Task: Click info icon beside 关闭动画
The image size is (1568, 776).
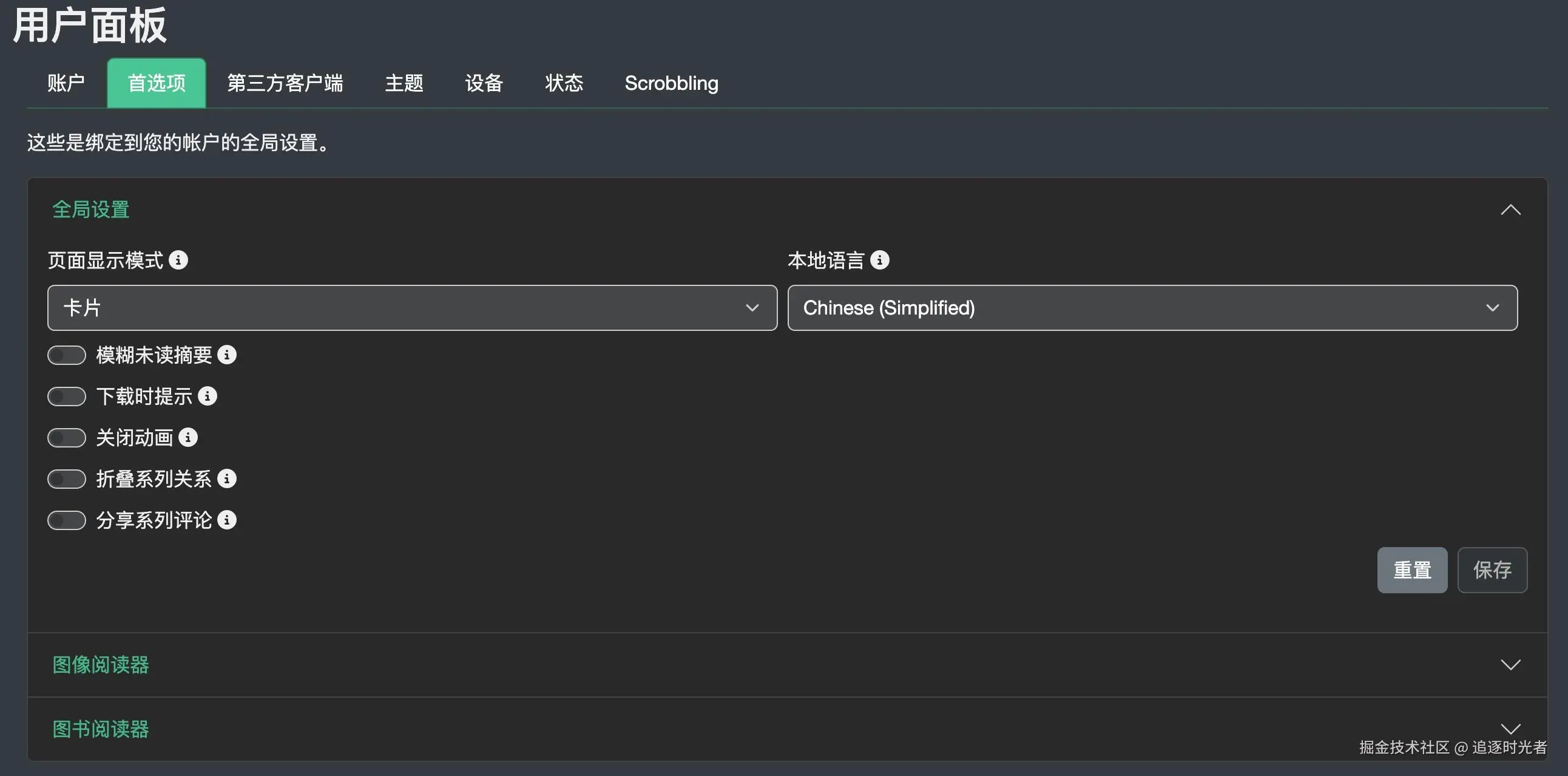Action: click(x=188, y=437)
